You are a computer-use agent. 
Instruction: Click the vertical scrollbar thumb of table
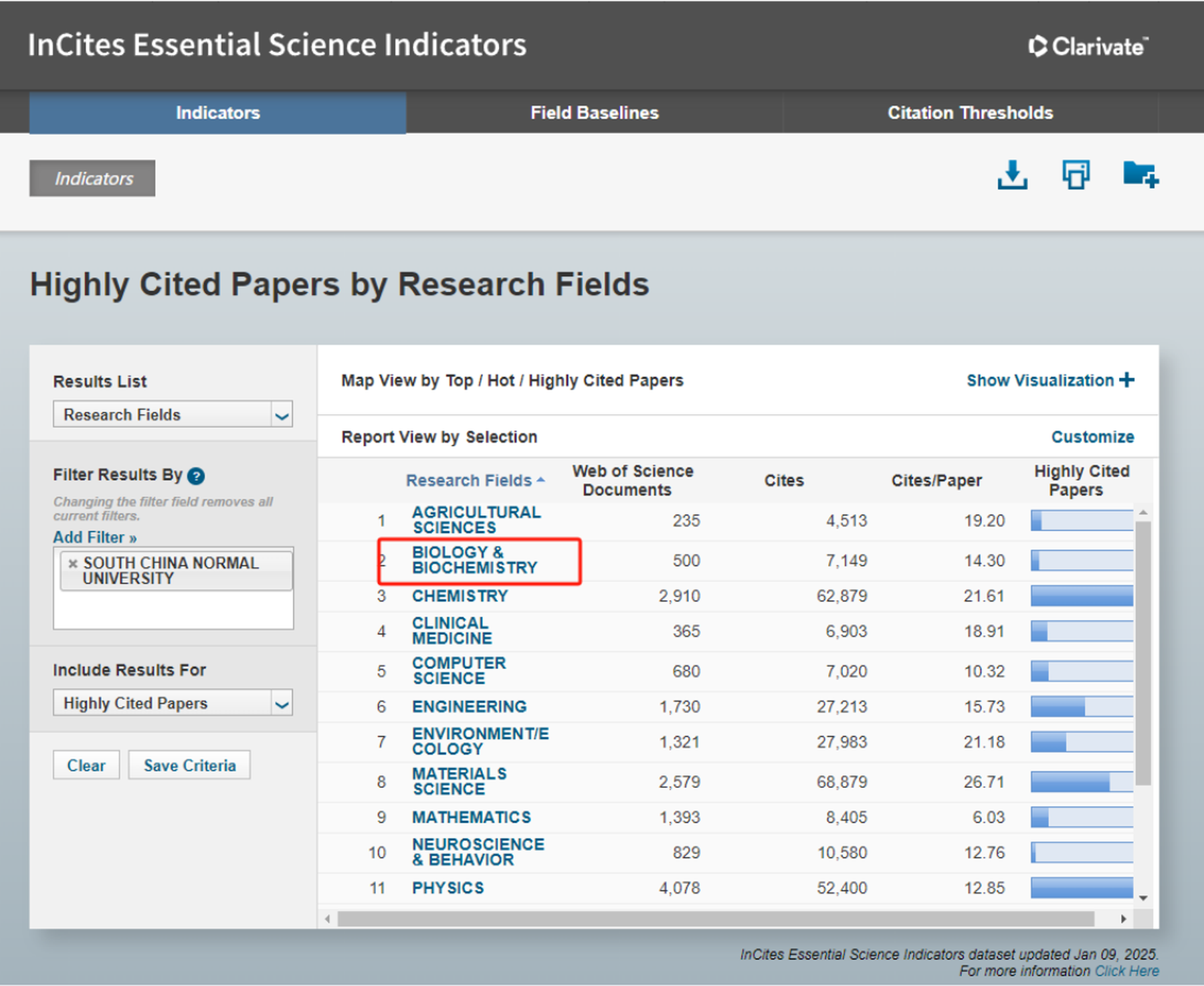(1143, 652)
